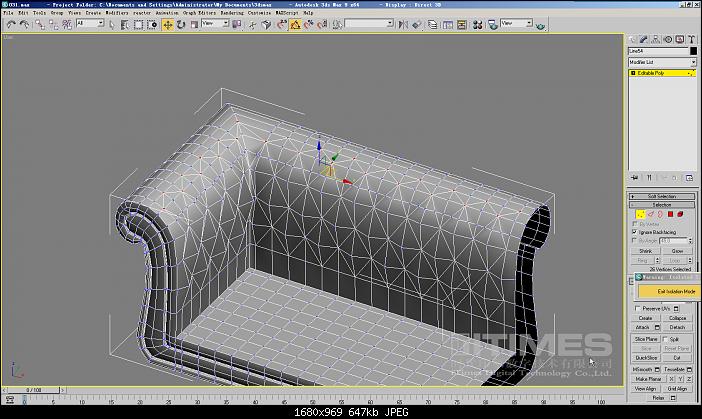
Task: Open the Material Editor icon
Action: (478, 25)
